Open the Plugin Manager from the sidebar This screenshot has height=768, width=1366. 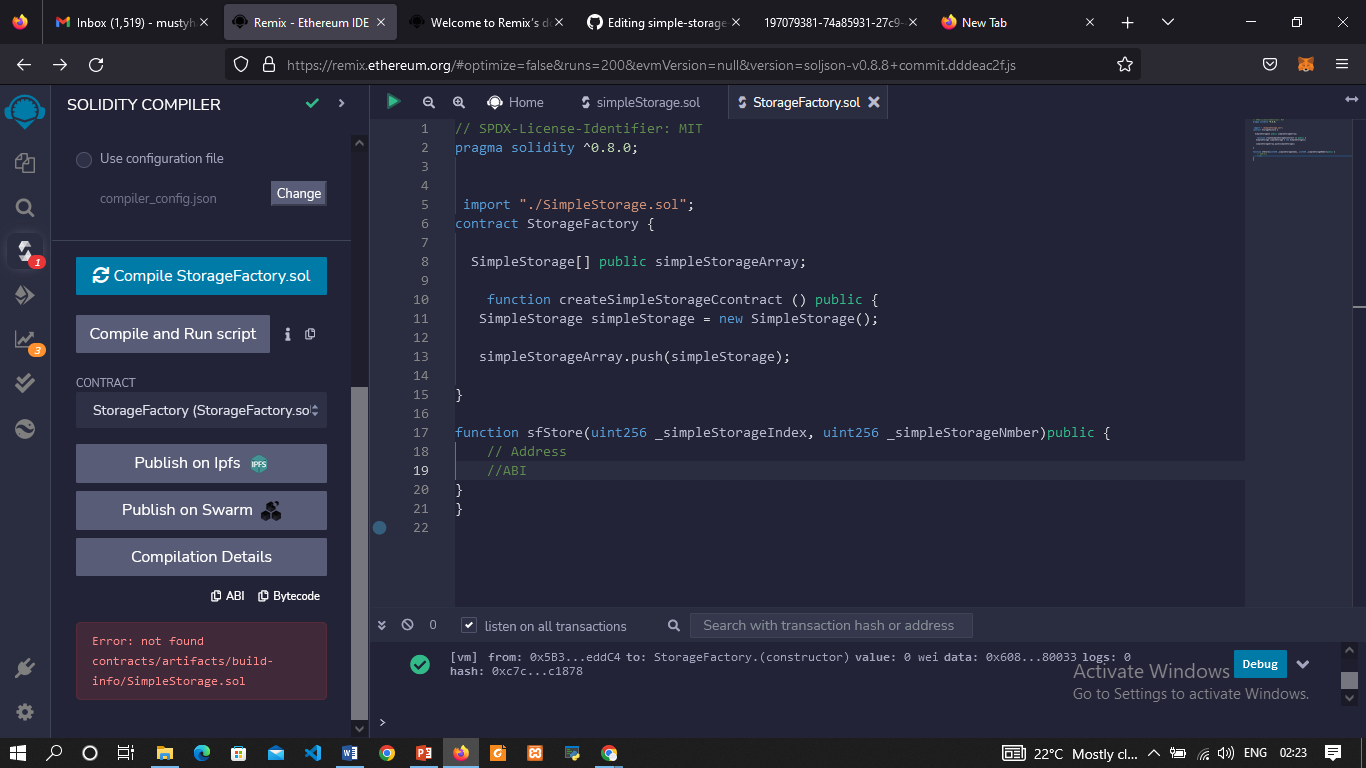[25, 668]
